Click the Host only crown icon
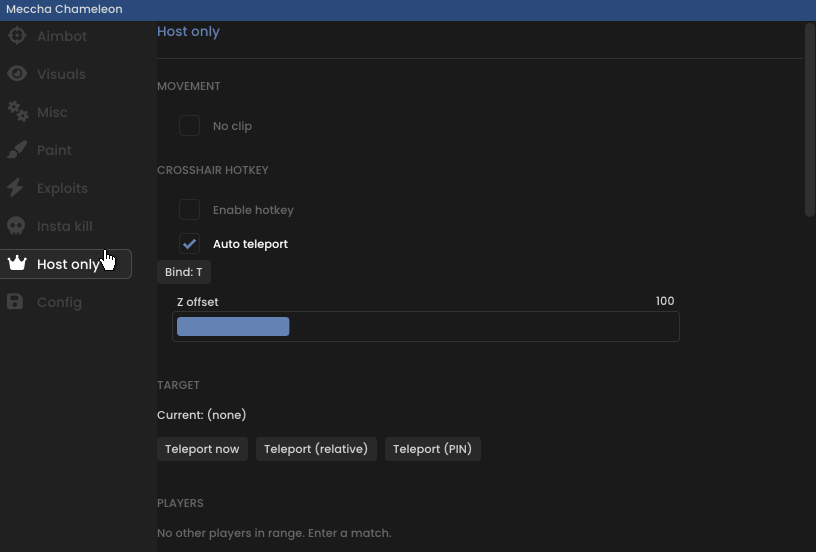The image size is (816, 552). coord(17,263)
